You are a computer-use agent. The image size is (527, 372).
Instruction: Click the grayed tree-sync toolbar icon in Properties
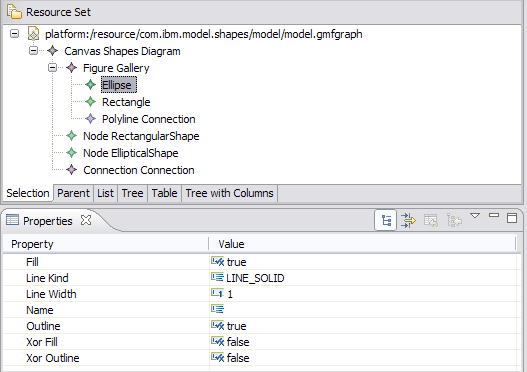pos(454,220)
